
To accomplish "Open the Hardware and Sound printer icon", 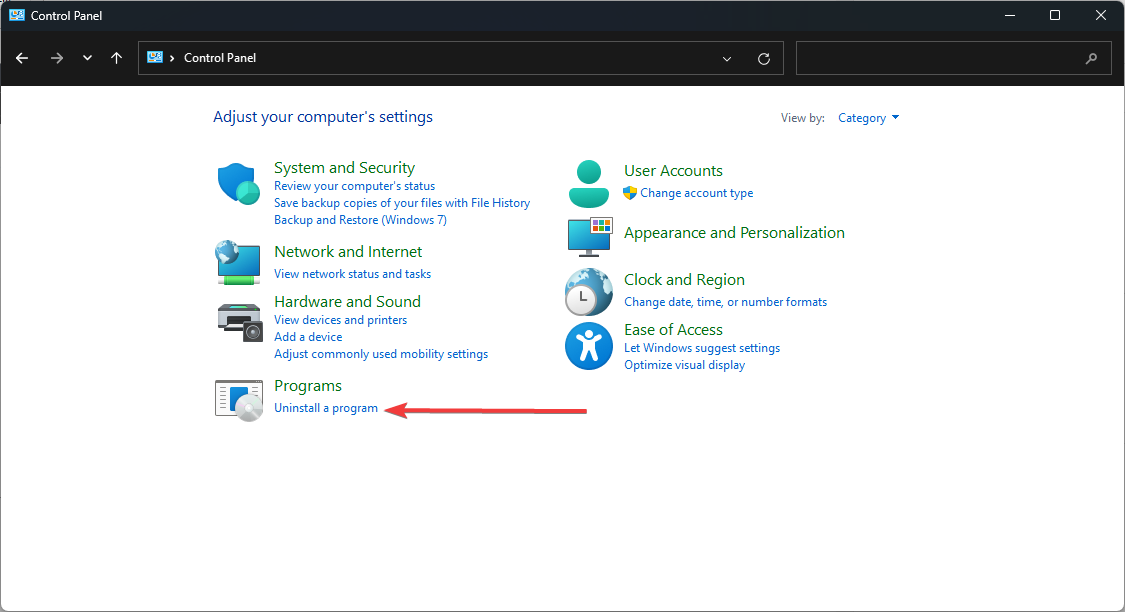I will click(239, 322).
